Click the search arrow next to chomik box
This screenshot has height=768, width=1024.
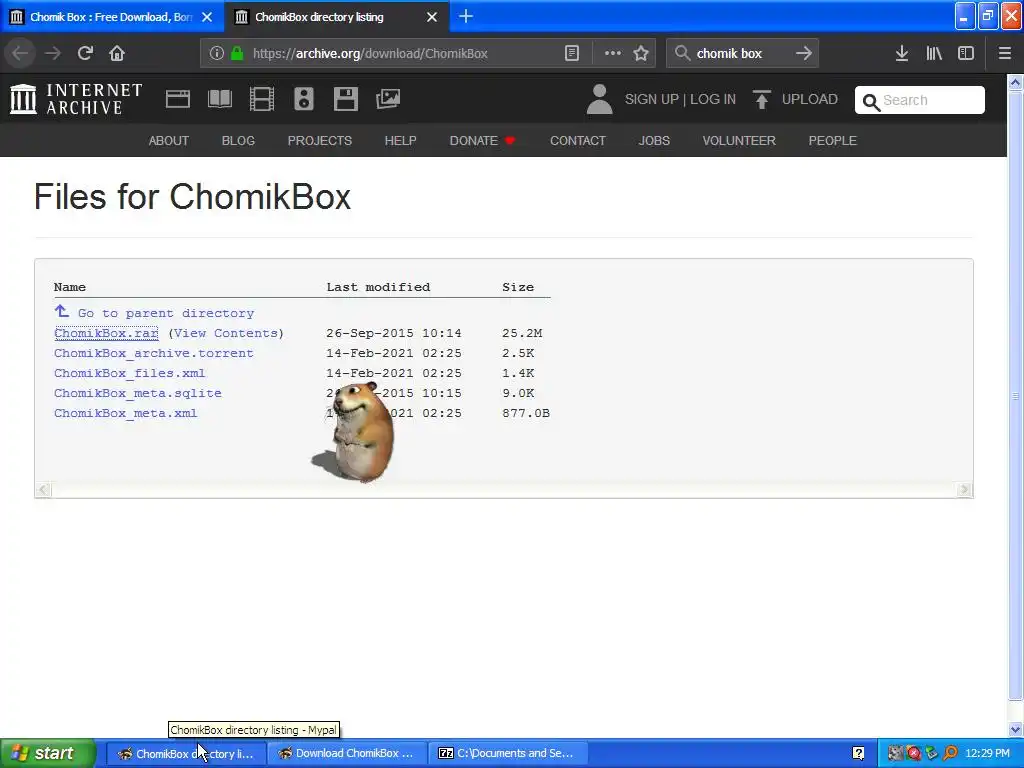[x=803, y=53]
